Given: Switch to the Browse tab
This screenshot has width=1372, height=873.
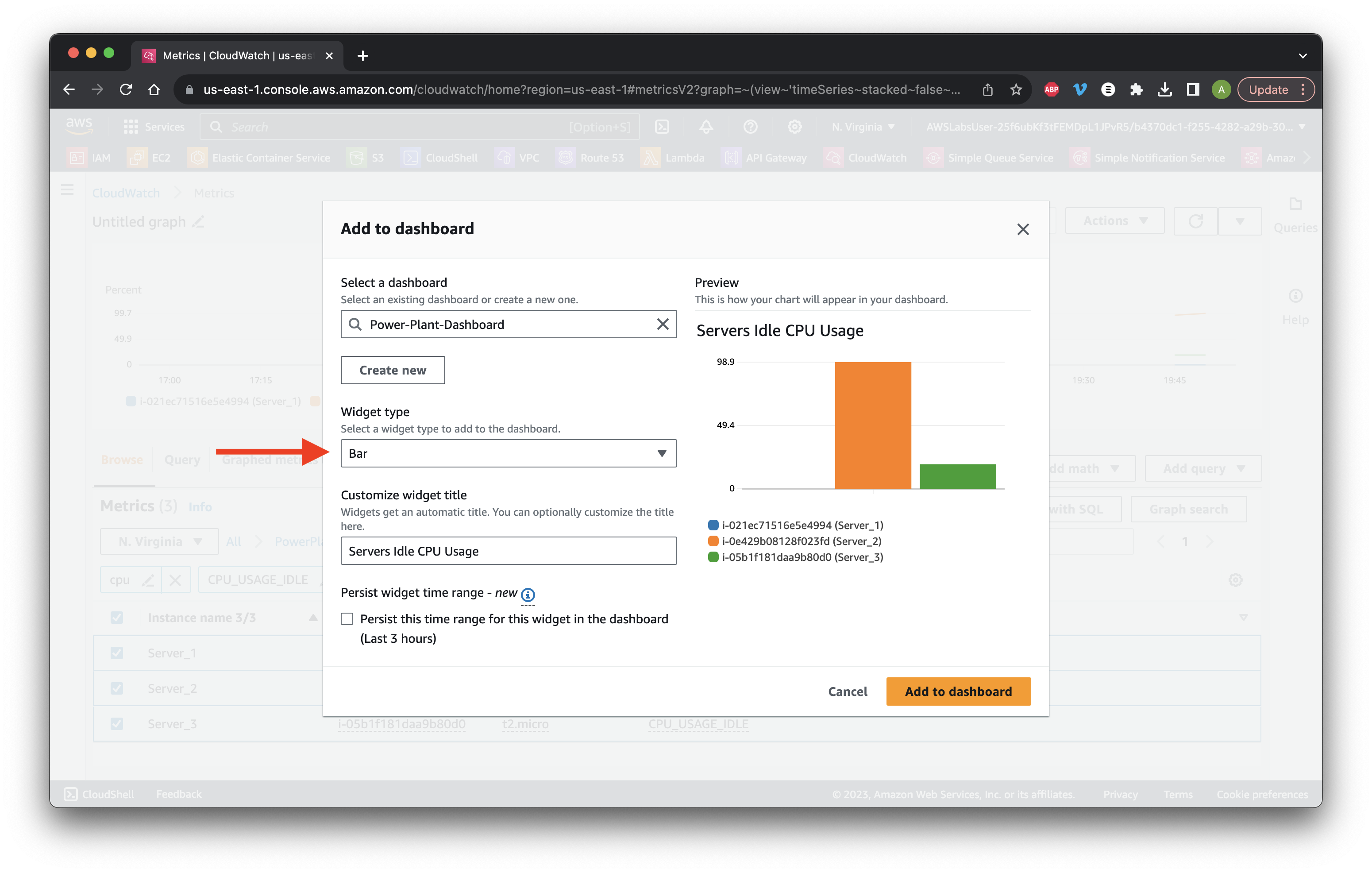Looking at the screenshot, I should click(122, 459).
